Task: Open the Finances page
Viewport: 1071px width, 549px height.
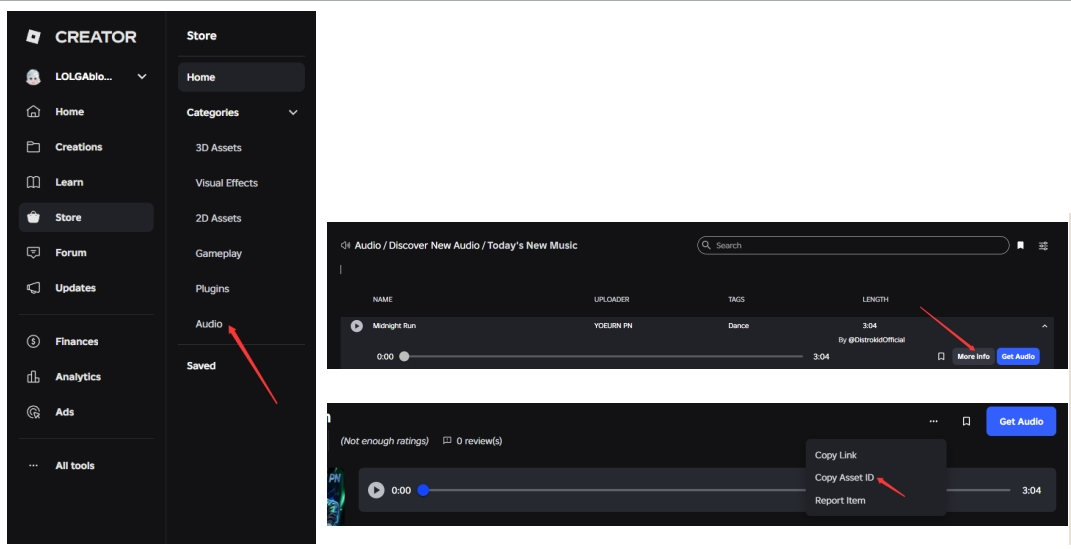Action: pyautogui.click(x=76, y=341)
